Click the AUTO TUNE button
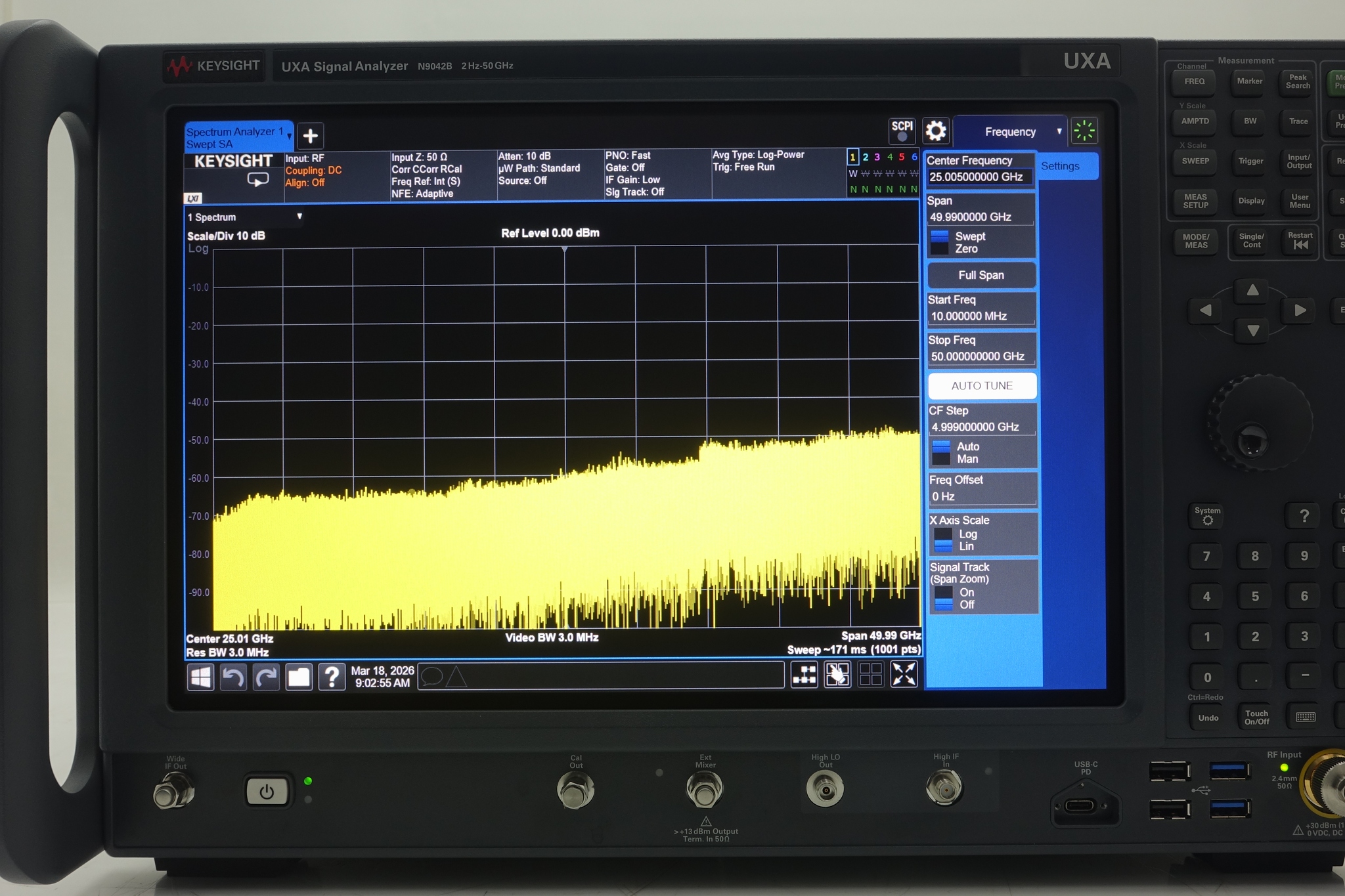 click(982, 386)
